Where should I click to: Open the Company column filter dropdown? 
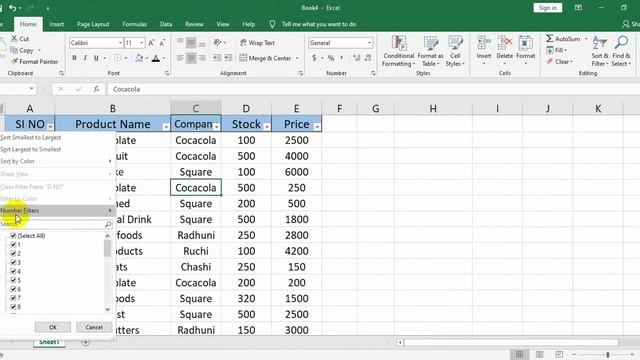[x=216, y=127]
